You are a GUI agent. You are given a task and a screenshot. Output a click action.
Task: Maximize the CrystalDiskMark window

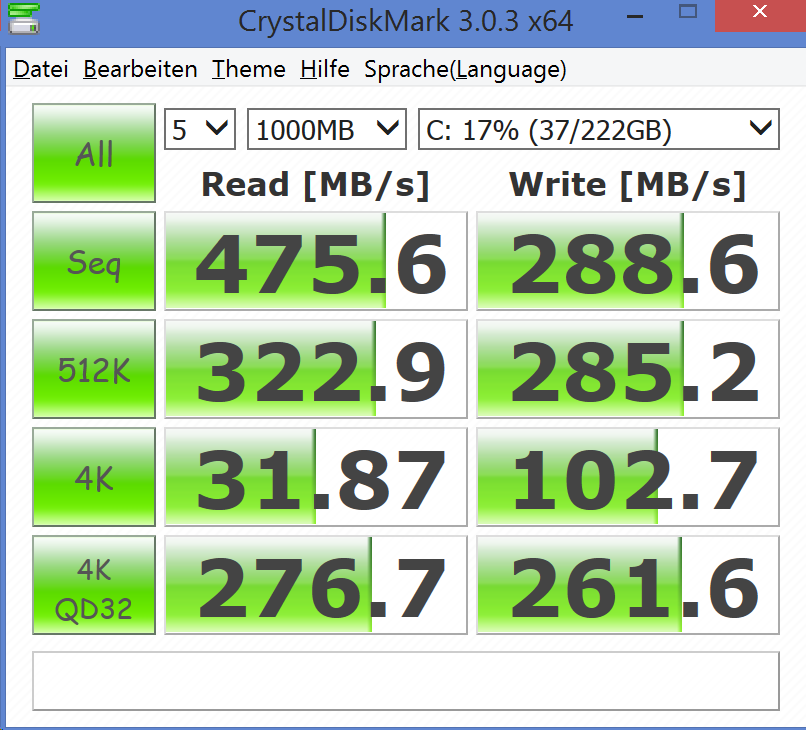[688, 11]
